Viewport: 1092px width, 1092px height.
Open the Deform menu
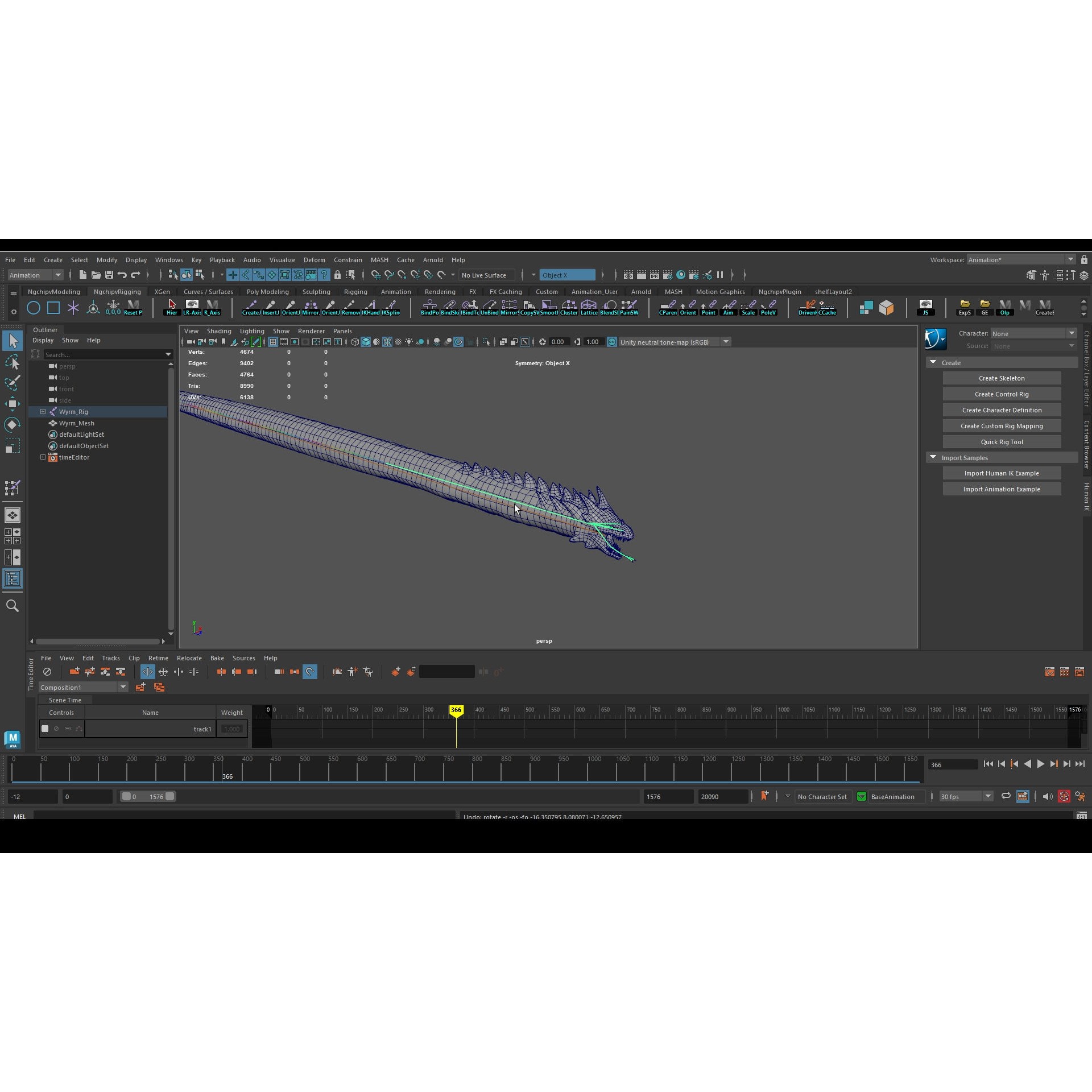314,260
